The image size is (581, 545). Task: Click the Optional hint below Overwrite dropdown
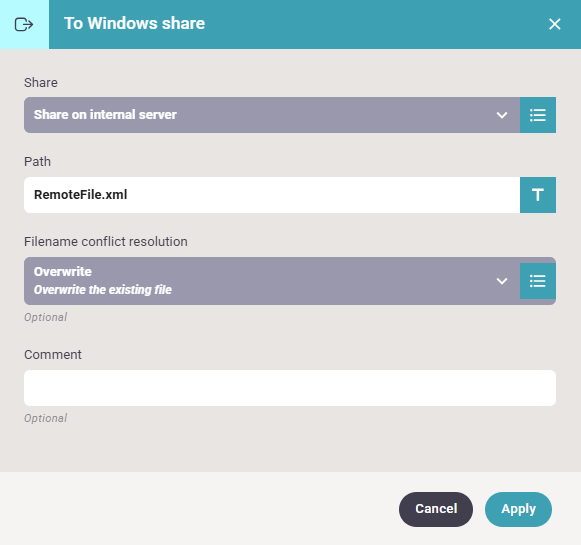46,317
